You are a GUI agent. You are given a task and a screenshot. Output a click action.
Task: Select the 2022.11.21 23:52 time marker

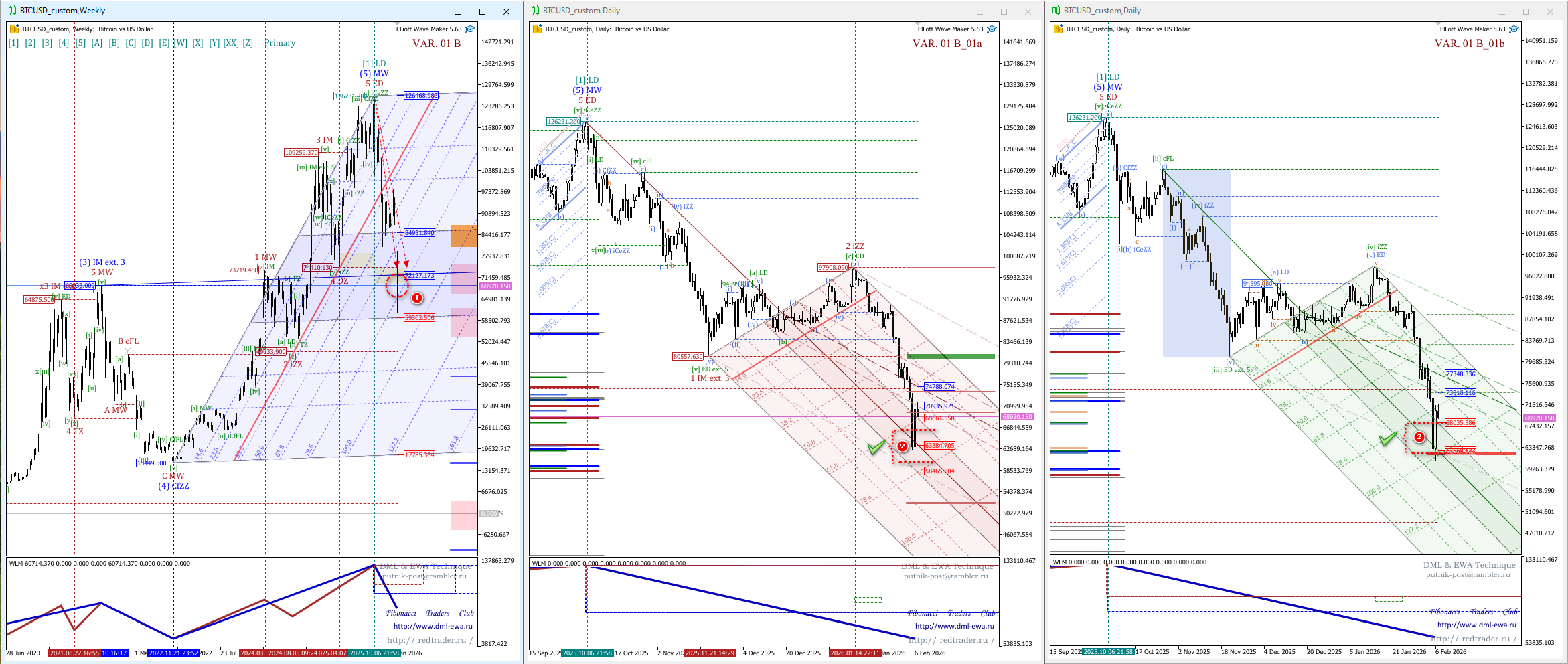click(173, 653)
